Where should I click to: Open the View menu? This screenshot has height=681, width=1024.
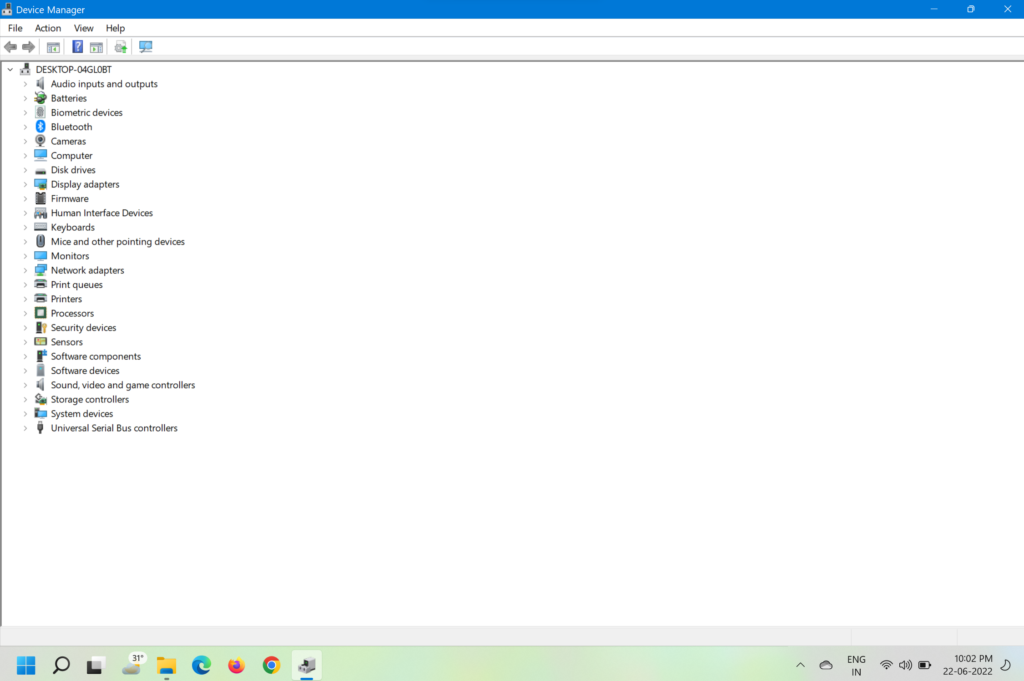pos(84,28)
